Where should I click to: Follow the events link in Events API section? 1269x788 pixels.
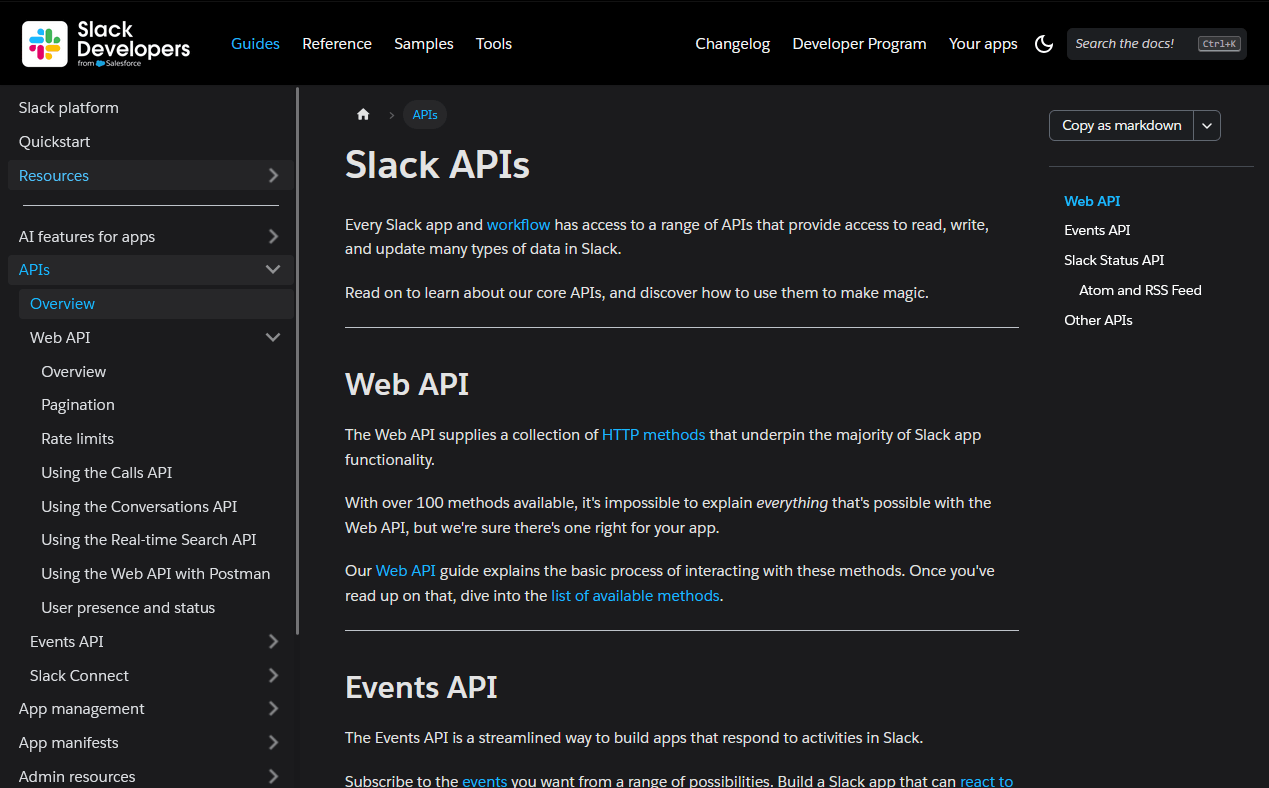(485, 781)
